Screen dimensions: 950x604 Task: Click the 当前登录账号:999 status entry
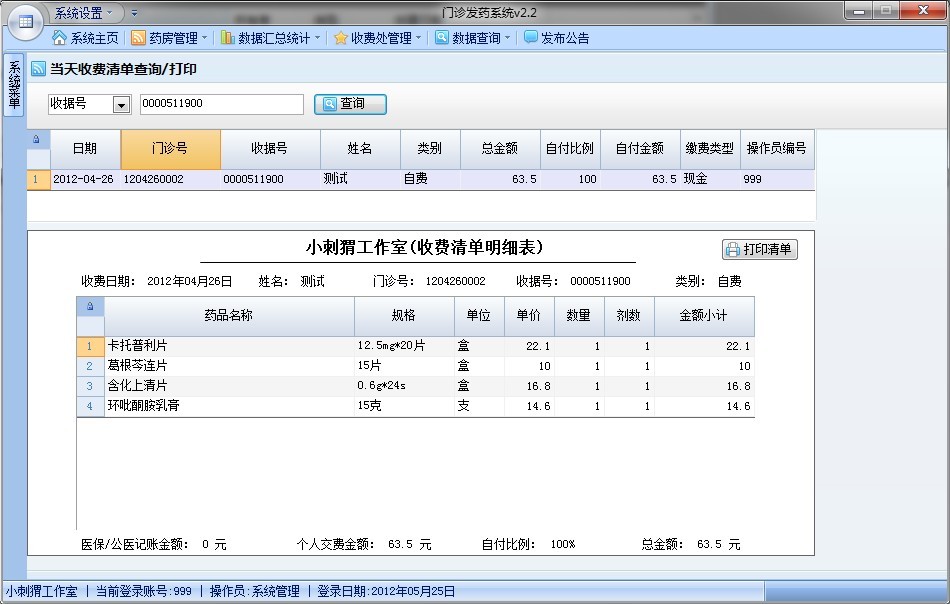tap(144, 592)
